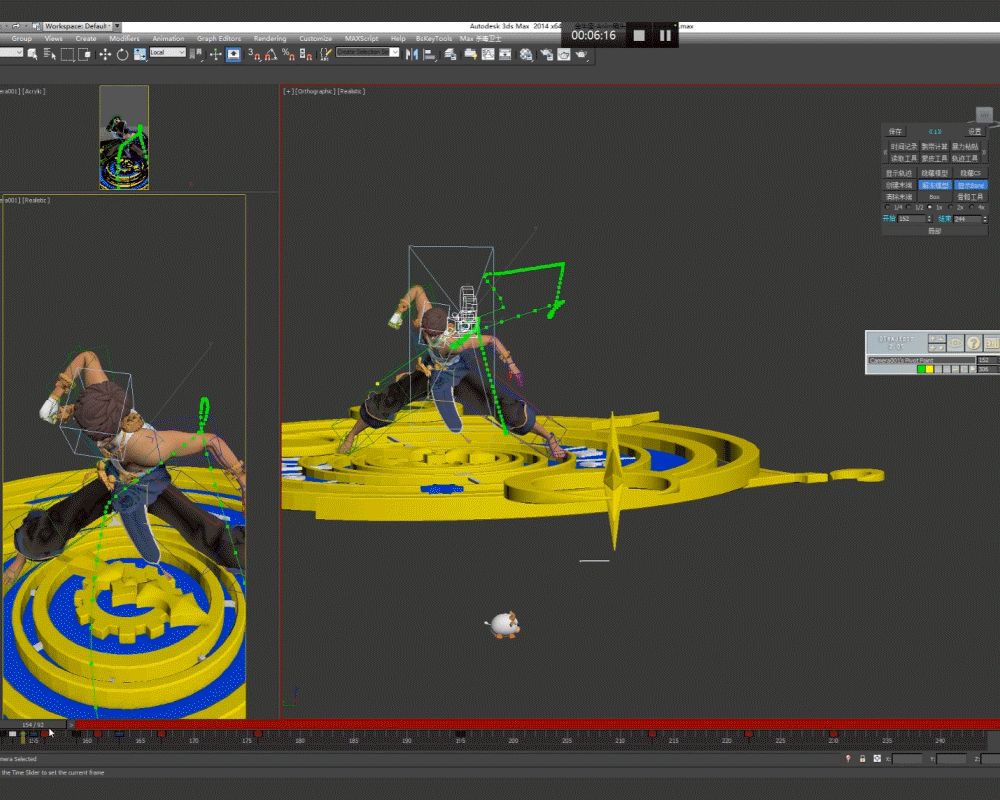The width and height of the screenshot is (1000, 800).
Task: Pause the screen recording
Action: coord(665,36)
